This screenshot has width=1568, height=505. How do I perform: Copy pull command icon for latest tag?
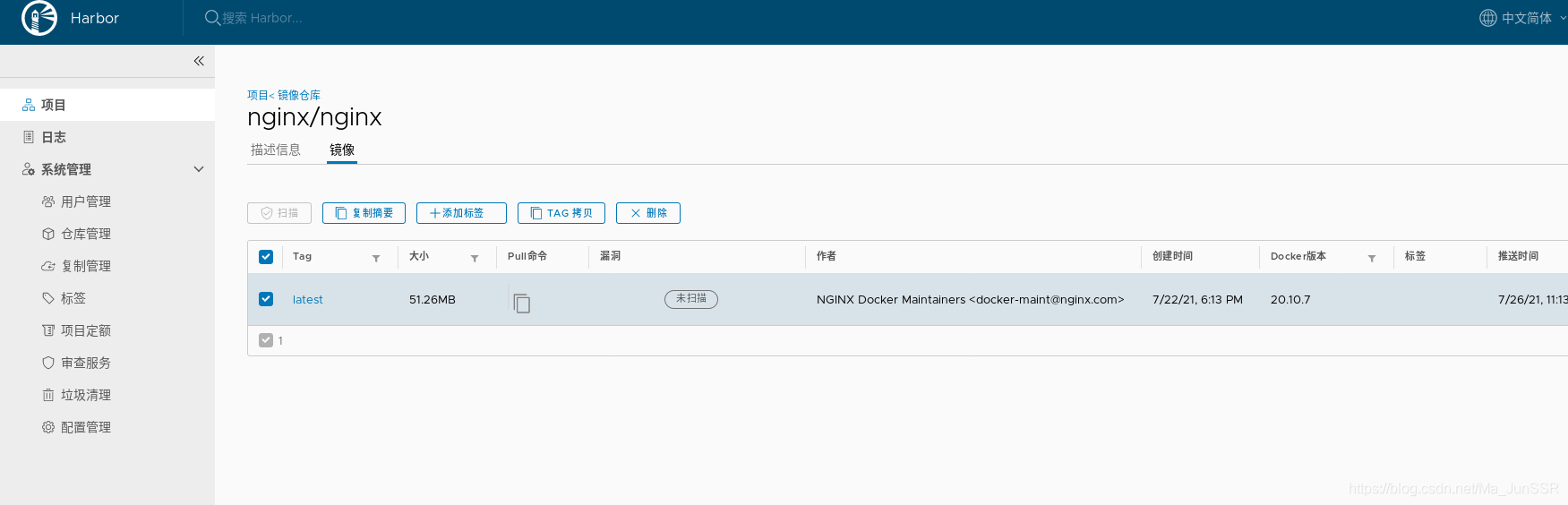[x=522, y=304]
